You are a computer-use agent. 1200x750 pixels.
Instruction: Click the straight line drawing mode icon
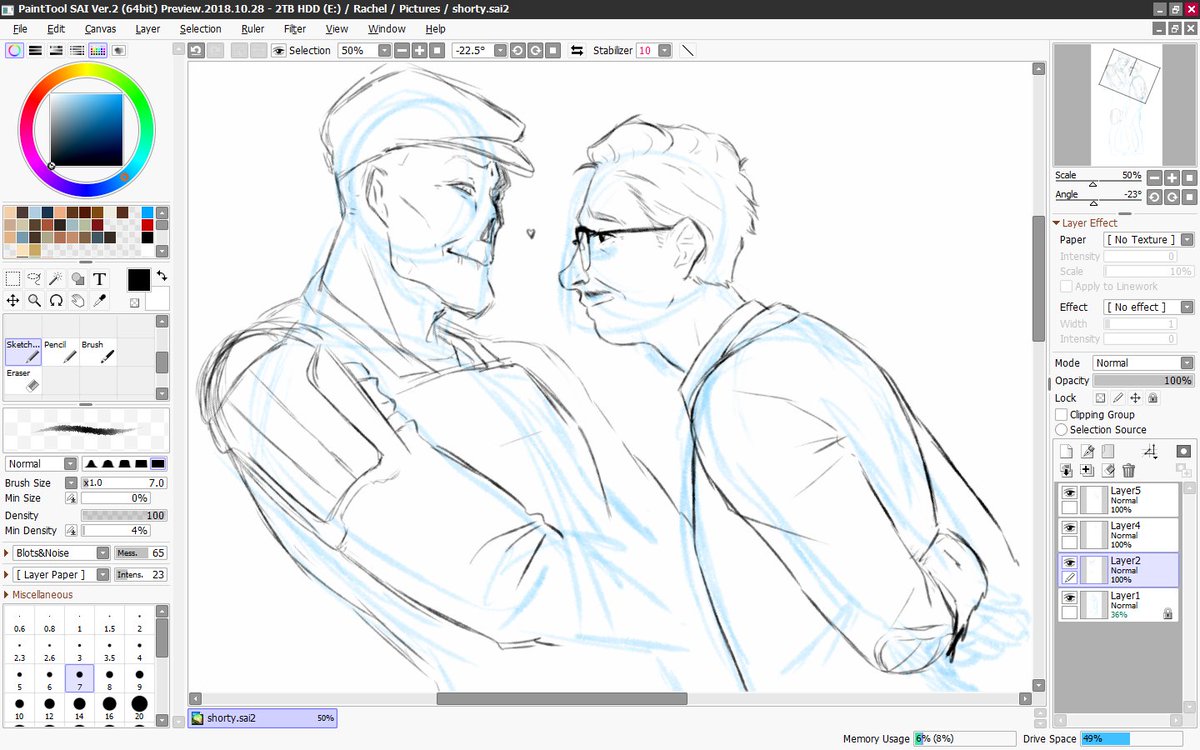tap(689, 50)
